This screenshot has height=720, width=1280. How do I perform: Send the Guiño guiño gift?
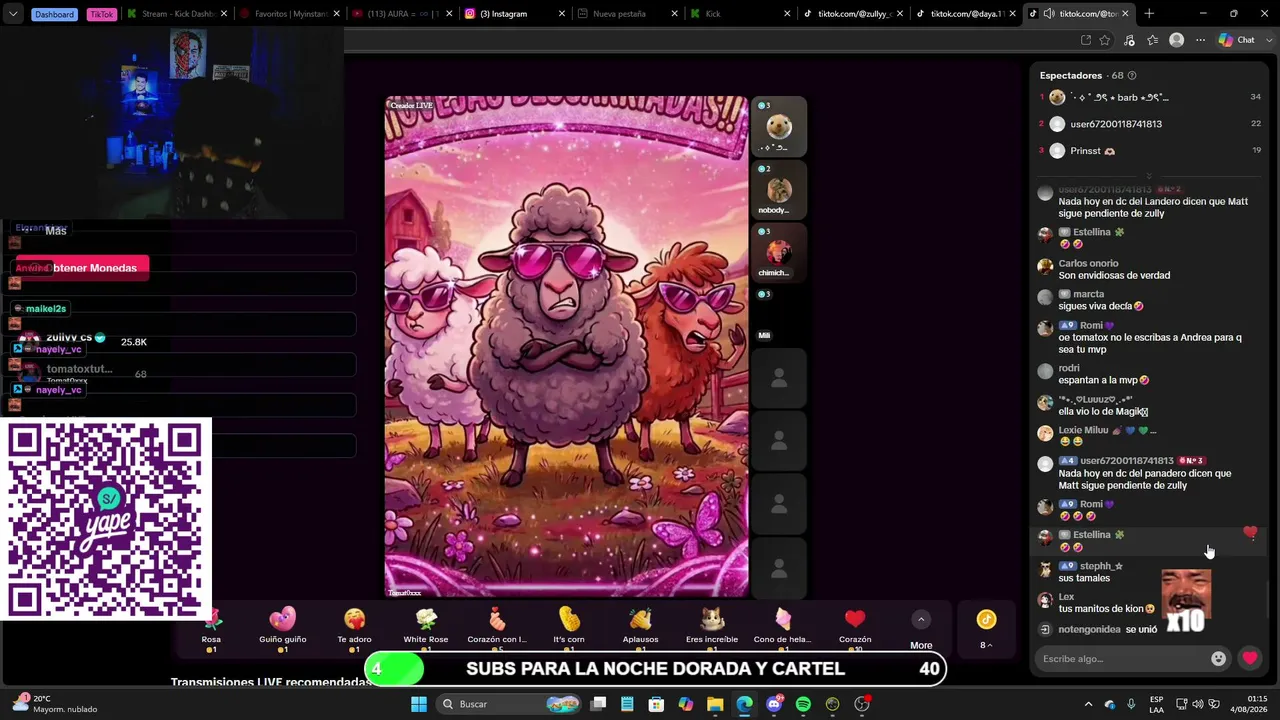tap(283, 629)
